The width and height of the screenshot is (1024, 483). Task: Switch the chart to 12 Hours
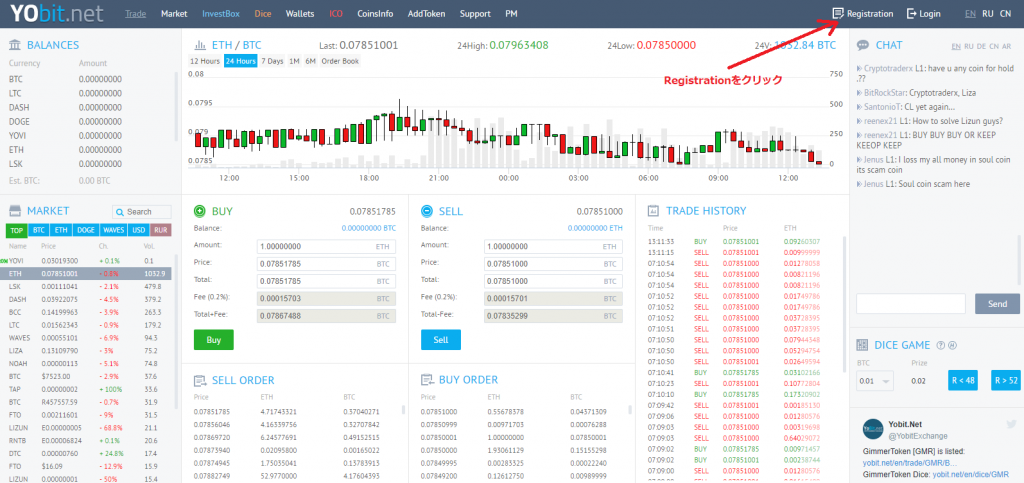point(204,61)
